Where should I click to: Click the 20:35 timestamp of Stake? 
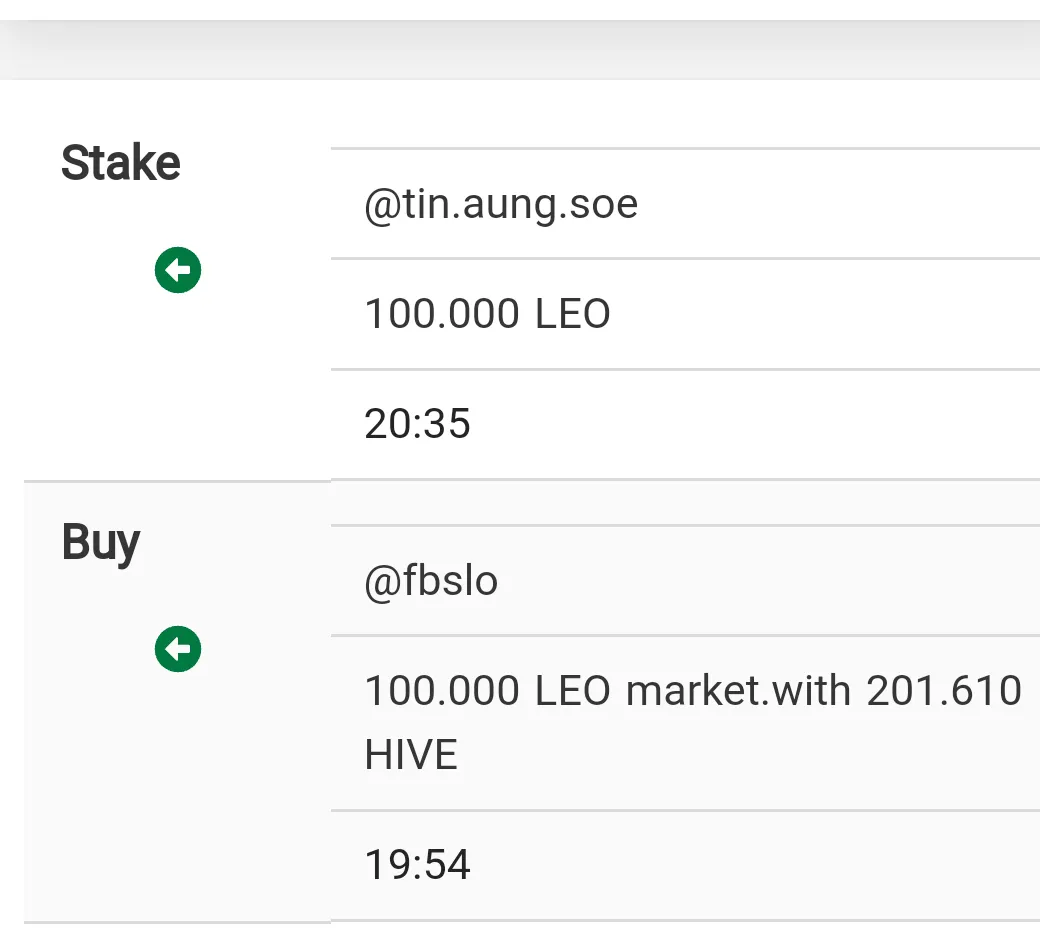(417, 424)
